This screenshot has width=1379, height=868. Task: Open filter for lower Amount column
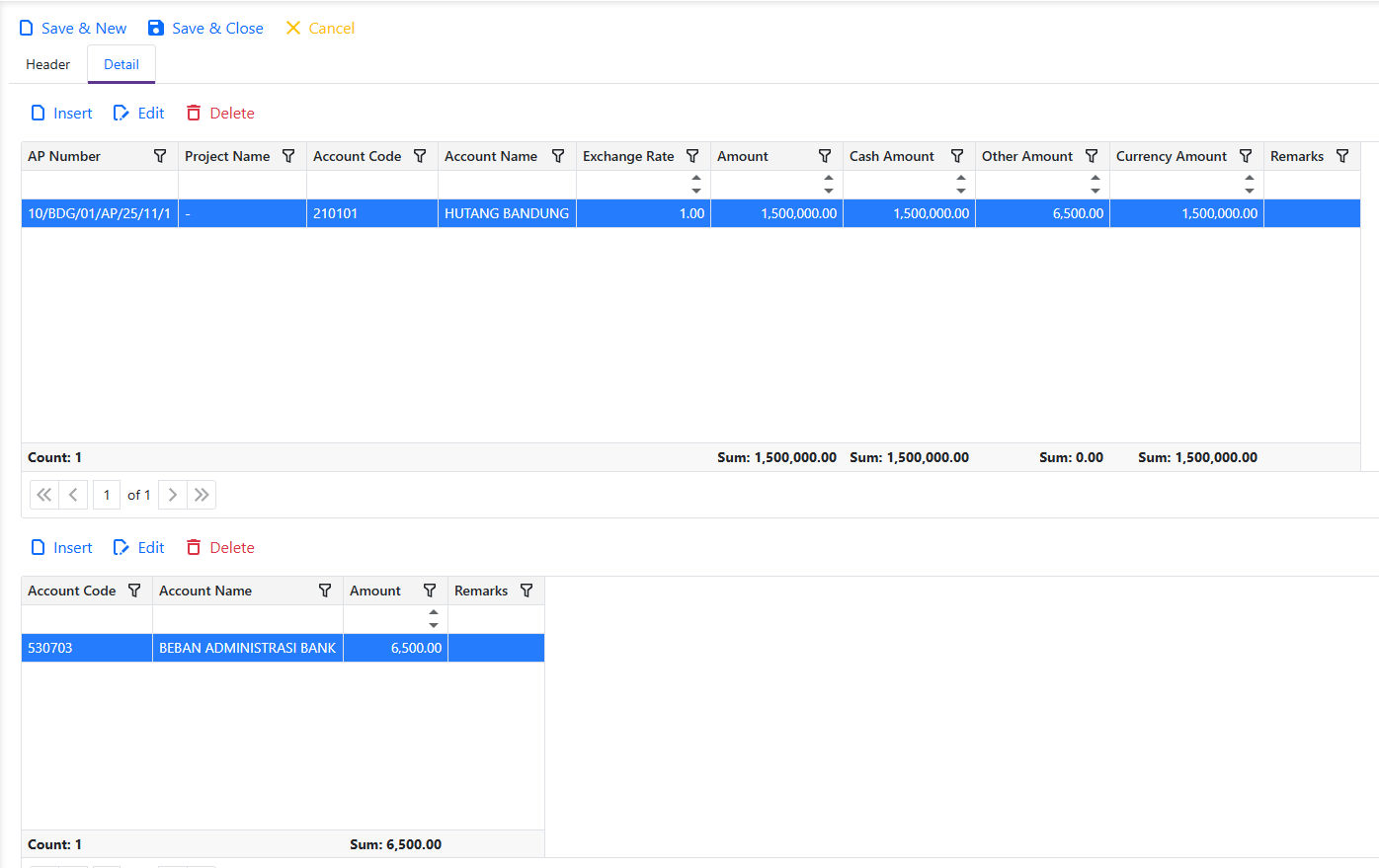pos(430,591)
